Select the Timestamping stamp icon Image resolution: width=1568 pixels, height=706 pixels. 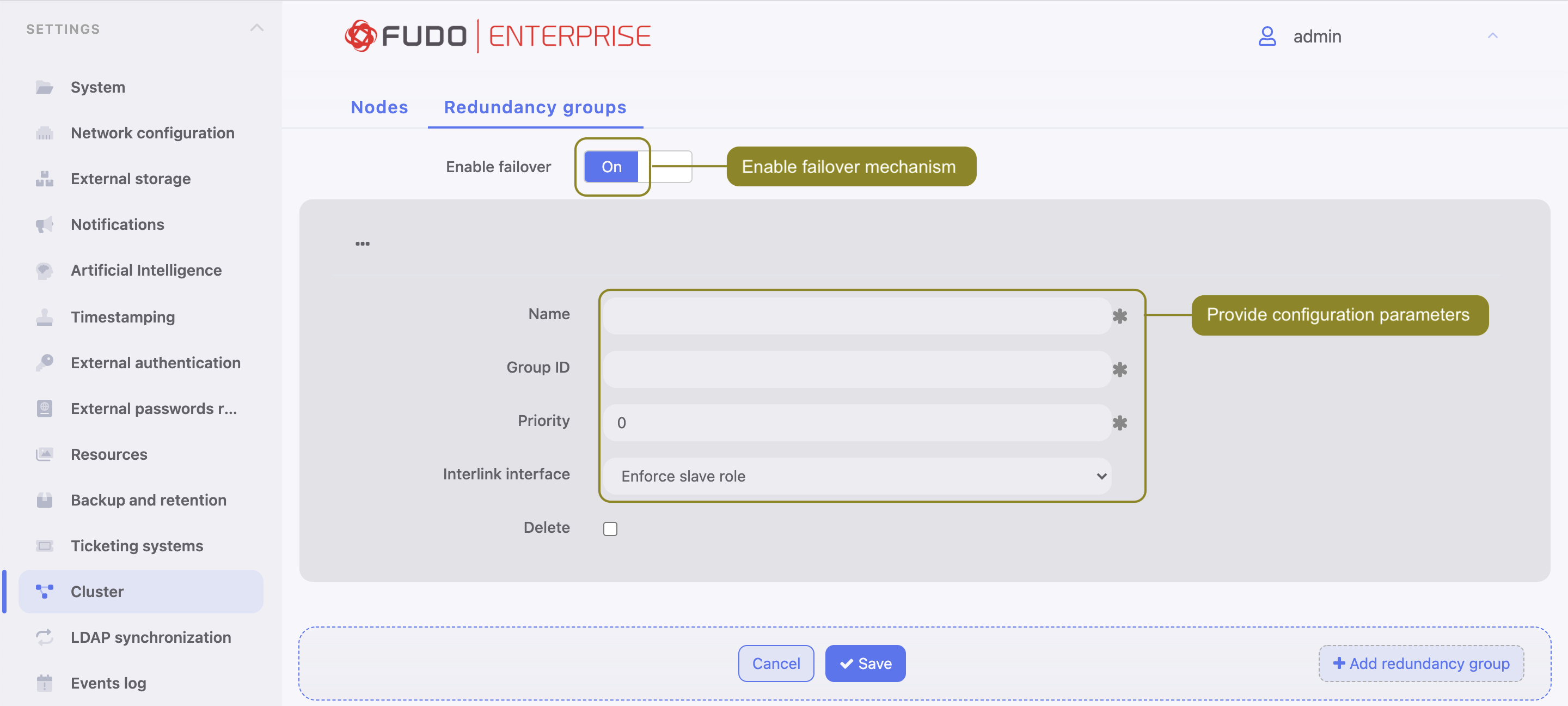click(45, 318)
